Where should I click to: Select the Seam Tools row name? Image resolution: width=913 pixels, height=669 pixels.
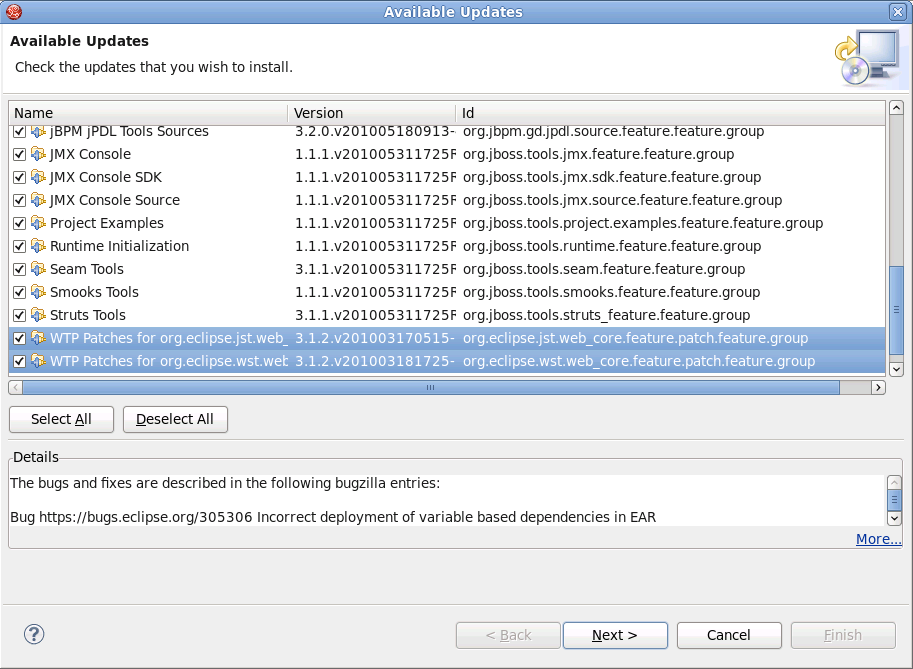tap(87, 269)
